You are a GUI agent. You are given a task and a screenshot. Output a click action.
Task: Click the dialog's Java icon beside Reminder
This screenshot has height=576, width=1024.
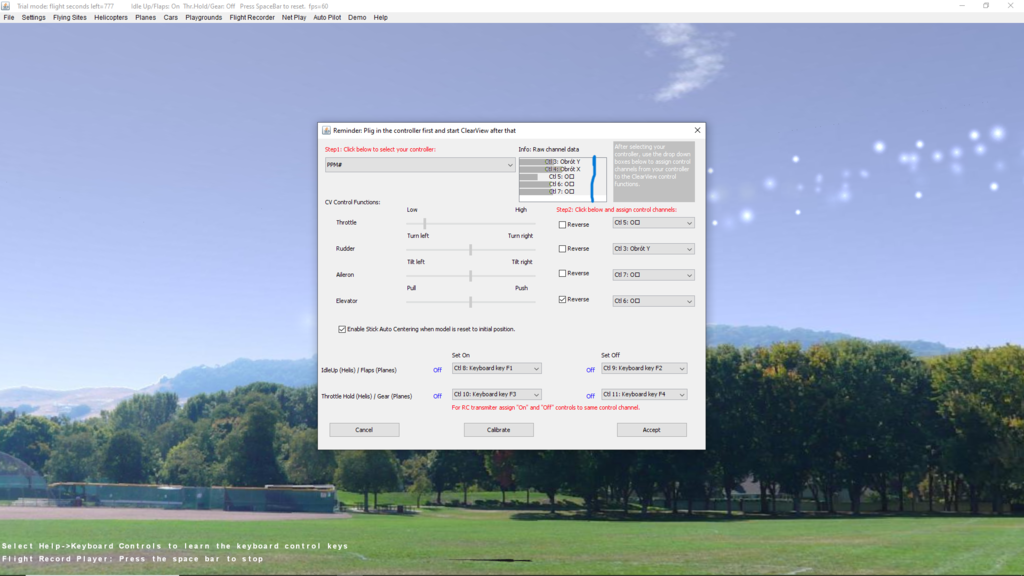pyautogui.click(x=326, y=130)
